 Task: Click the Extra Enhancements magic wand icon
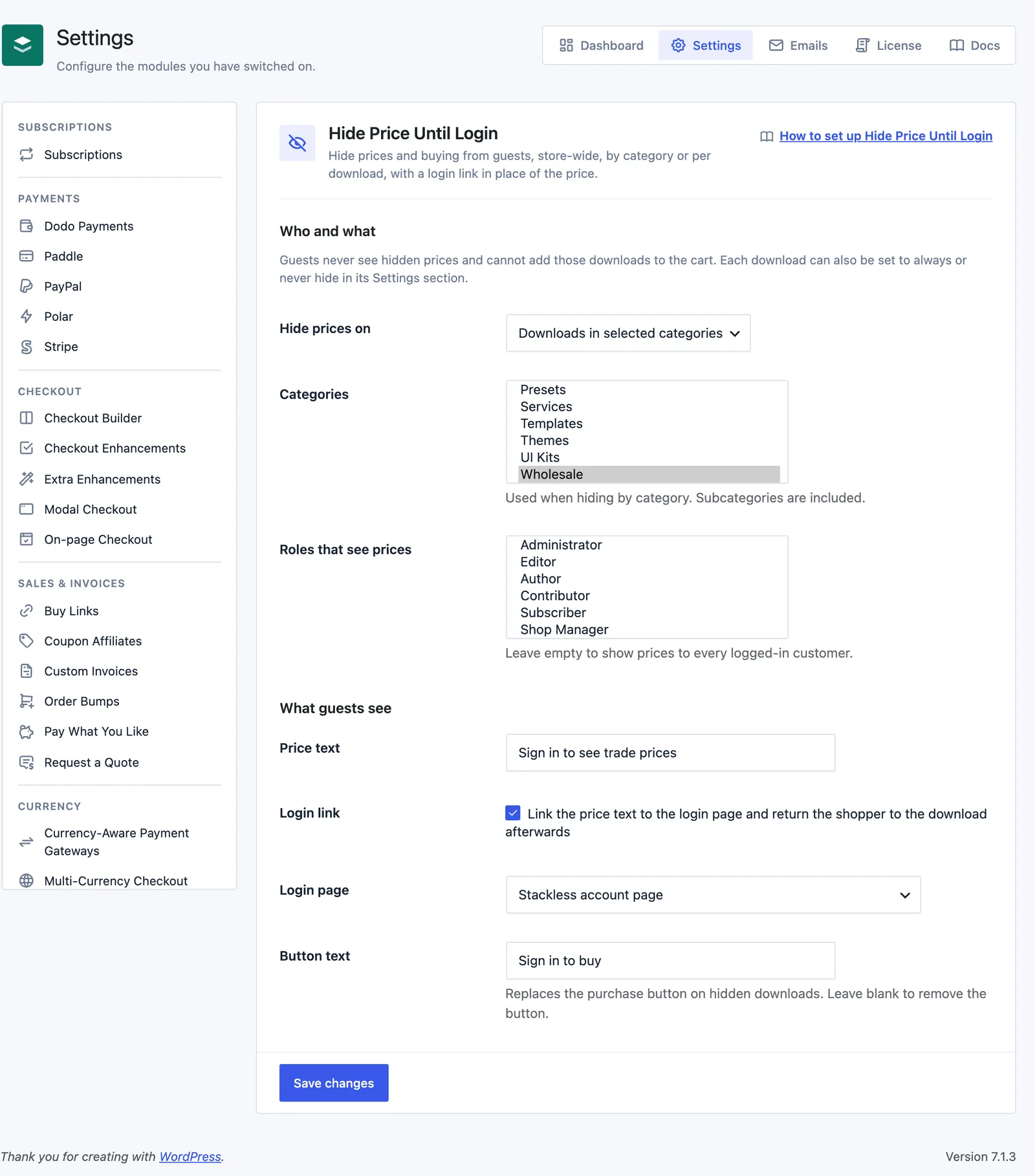pos(27,479)
